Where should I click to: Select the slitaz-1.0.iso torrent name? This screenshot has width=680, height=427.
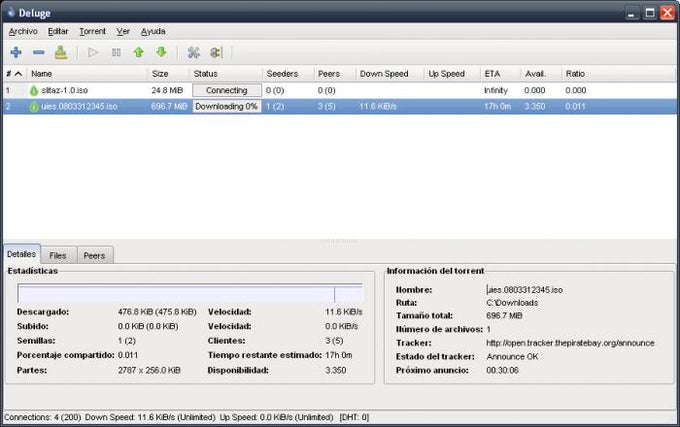click(65, 91)
